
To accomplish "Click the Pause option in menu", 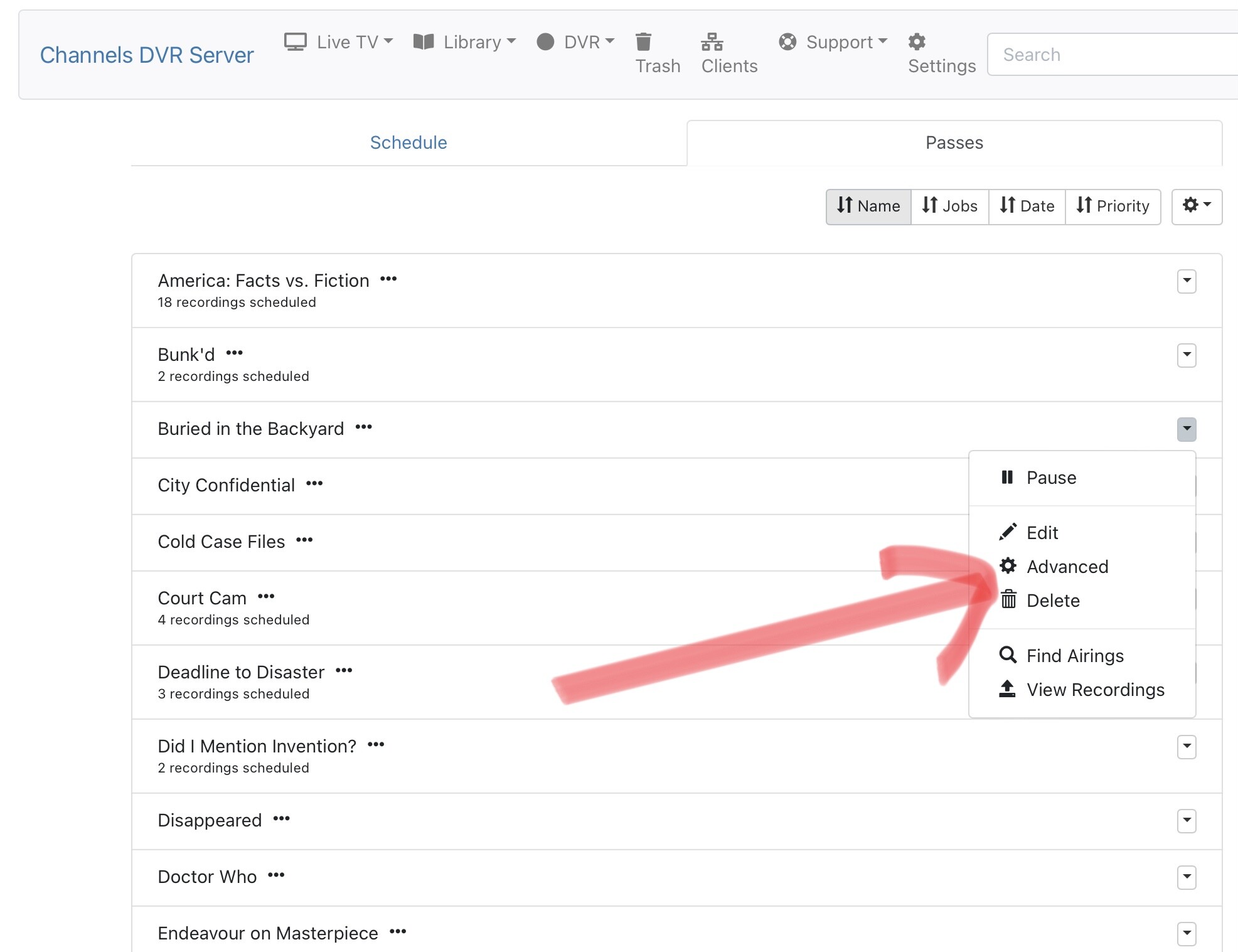I will [x=1050, y=478].
